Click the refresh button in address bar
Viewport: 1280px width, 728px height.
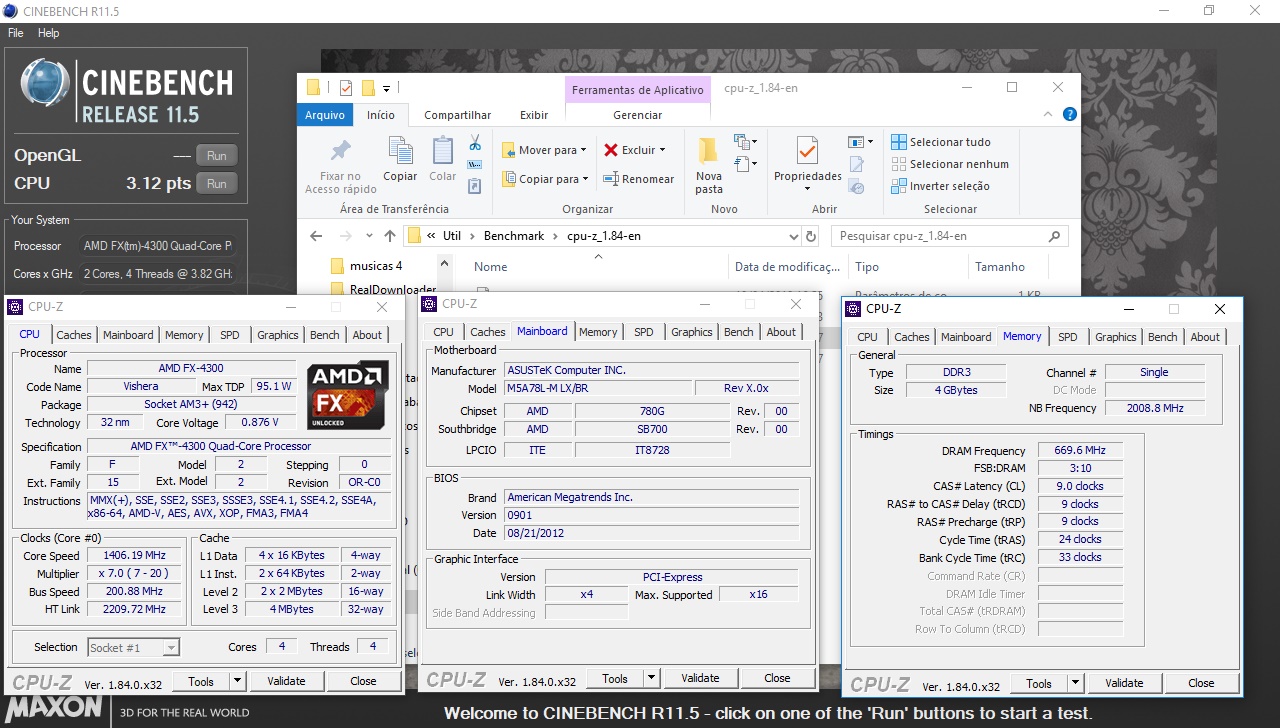[x=809, y=237]
